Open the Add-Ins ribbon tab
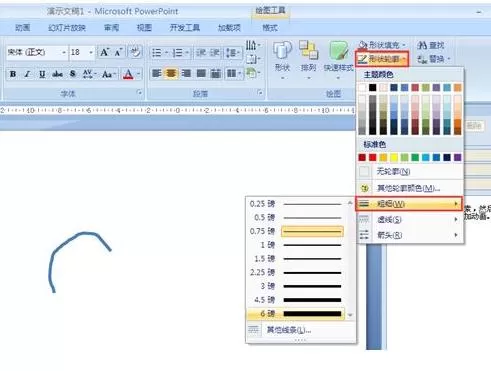This screenshot has height=371, width=491. pyautogui.click(x=229, y=28)
